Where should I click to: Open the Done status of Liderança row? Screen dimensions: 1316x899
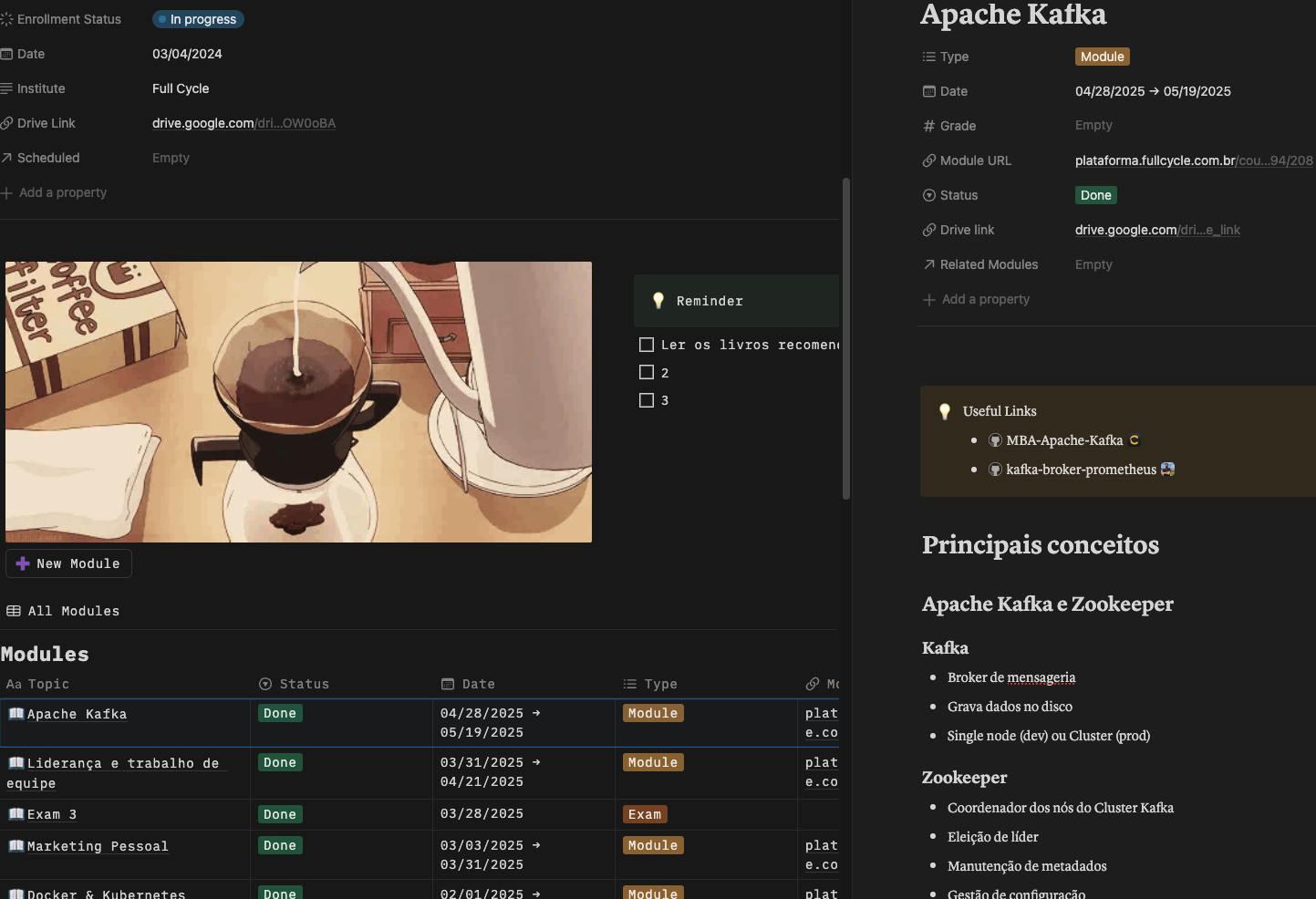[x=280, y=762]
